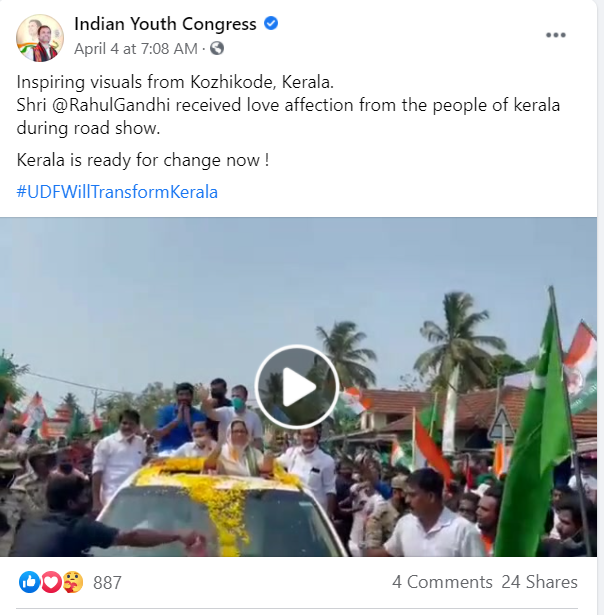The width and height of the screenshot is (604, 615).
Task: View the 887 reactions count list
Action: (x=107, y=583)
